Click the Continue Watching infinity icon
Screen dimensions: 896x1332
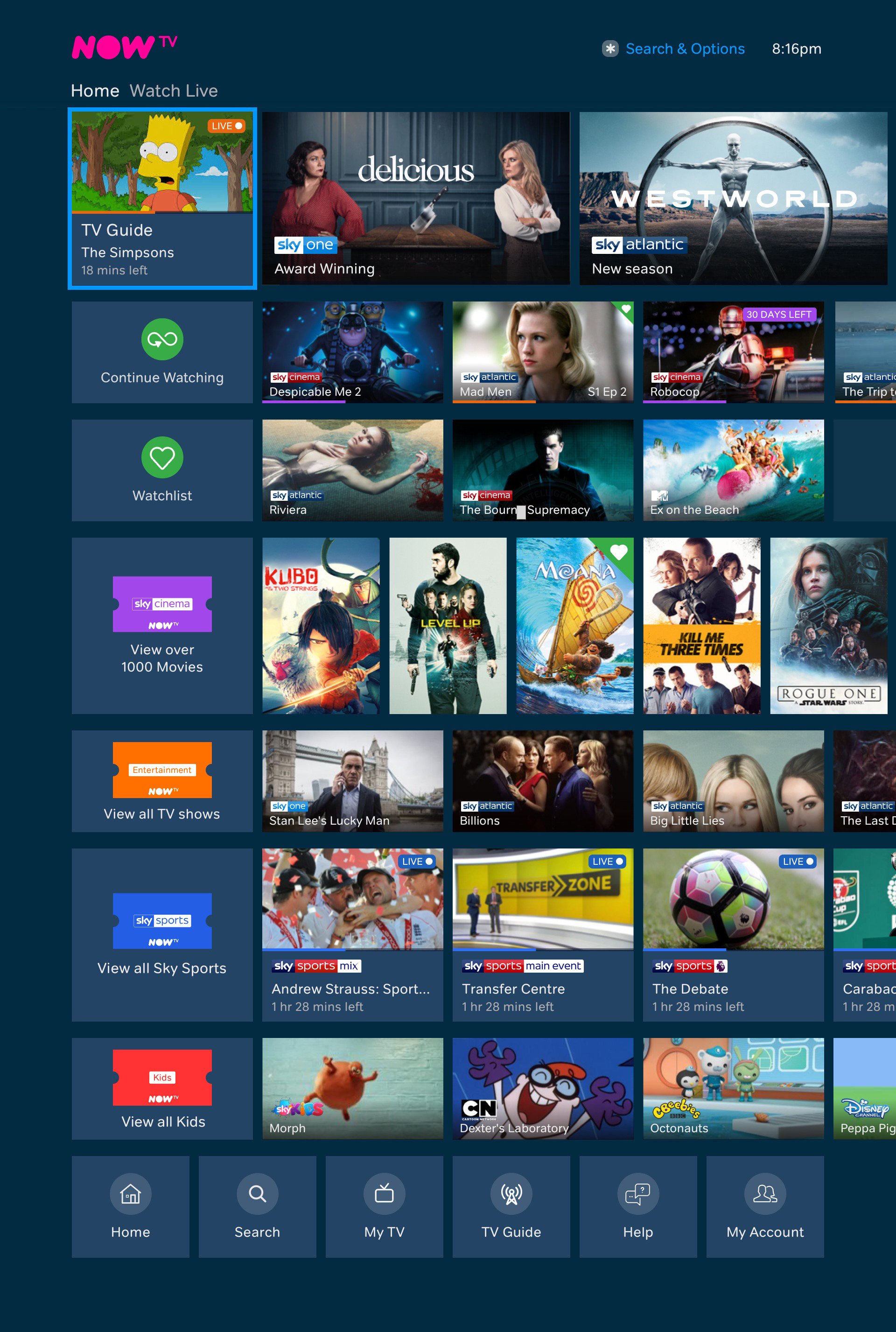click(x=162, y=339)
